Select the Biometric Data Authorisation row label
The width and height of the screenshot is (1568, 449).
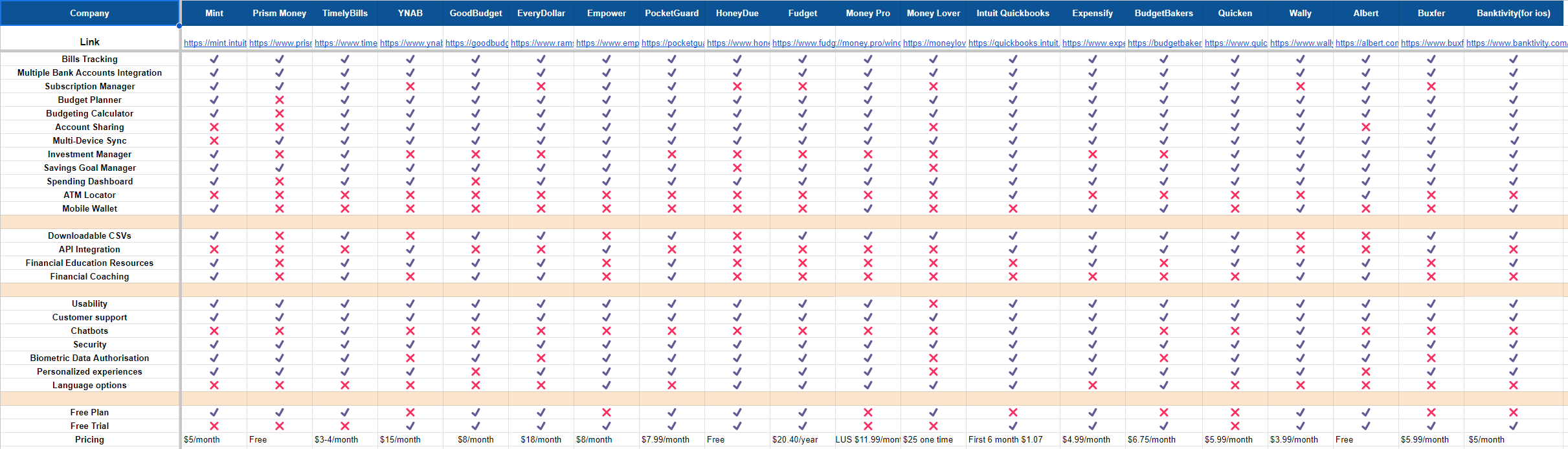(x=89, y=358)
